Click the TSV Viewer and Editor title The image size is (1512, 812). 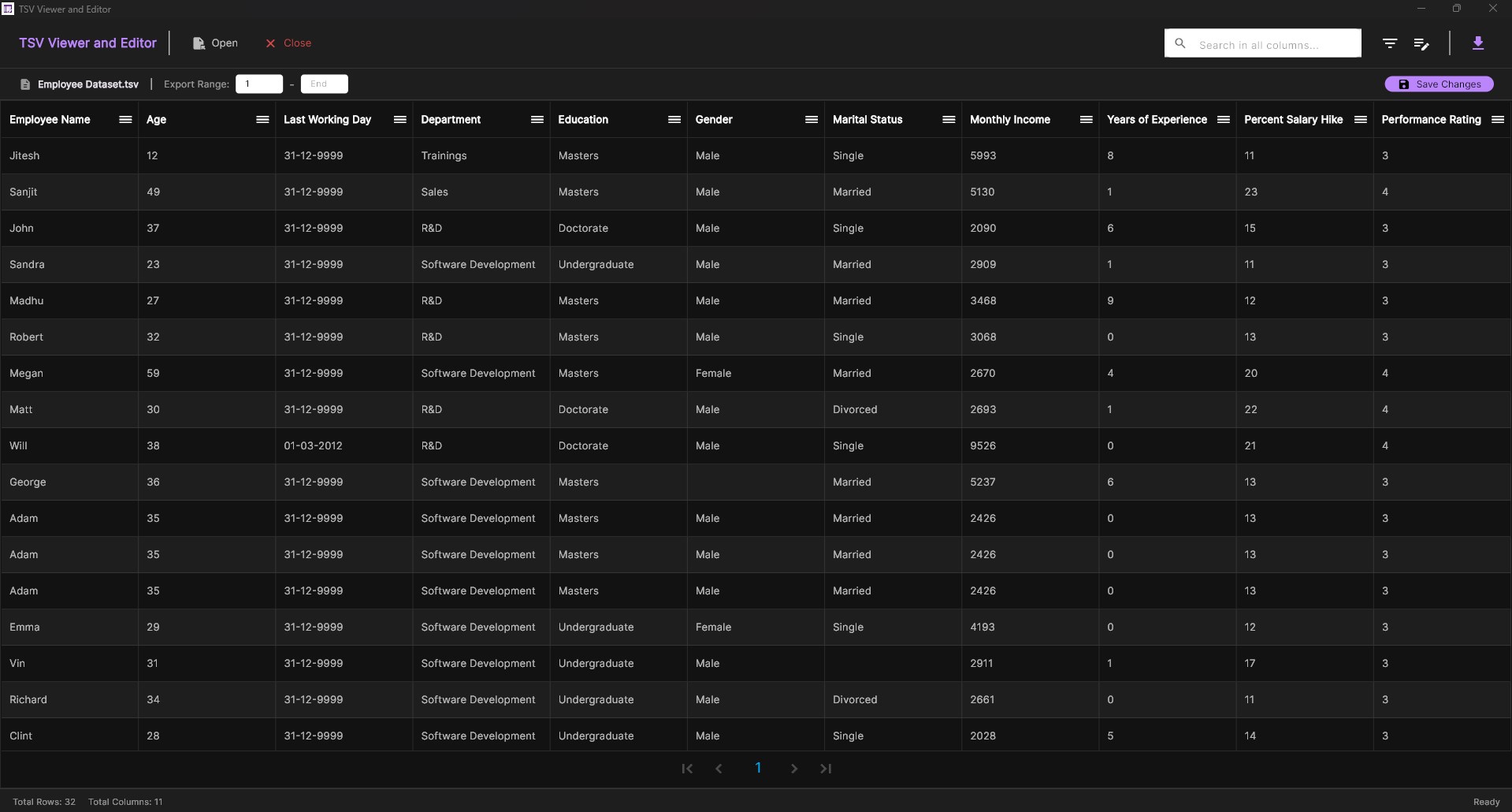click(x=87, y=43)
